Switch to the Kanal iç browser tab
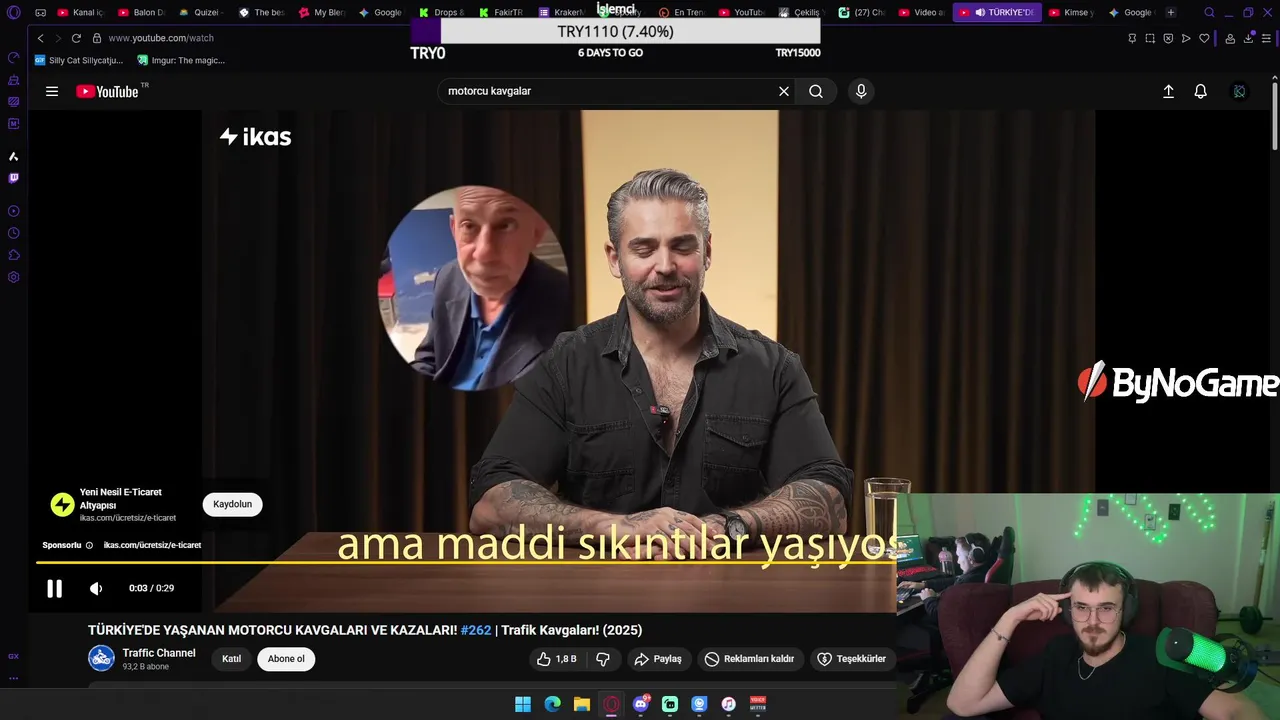This screenshot has height=720, width=1280. [x=81, y=13]
